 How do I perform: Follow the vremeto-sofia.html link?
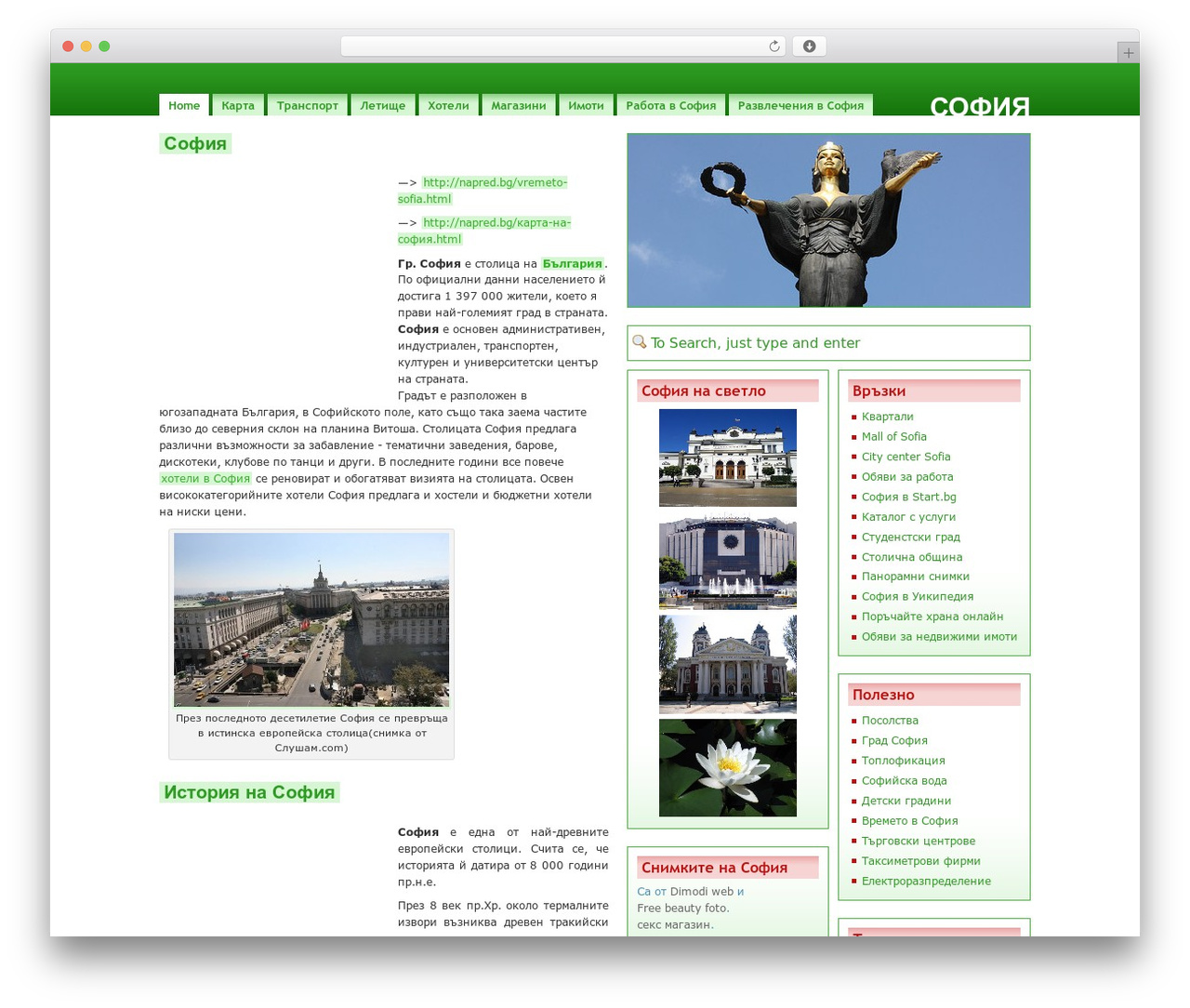483,191
